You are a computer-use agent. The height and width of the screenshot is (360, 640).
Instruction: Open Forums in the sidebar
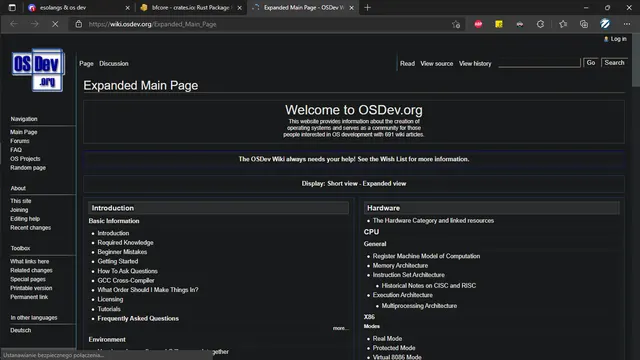(20, 141)
